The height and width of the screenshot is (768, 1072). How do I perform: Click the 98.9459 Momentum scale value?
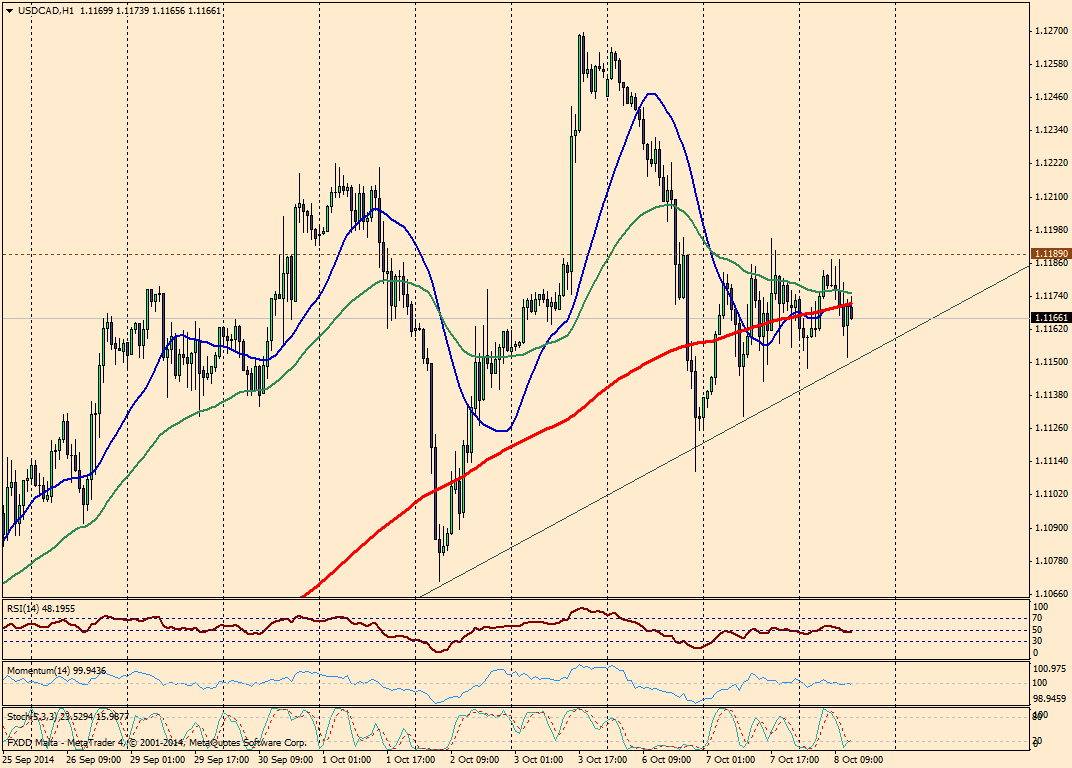pyautogui.click(x=1048, y=699)
